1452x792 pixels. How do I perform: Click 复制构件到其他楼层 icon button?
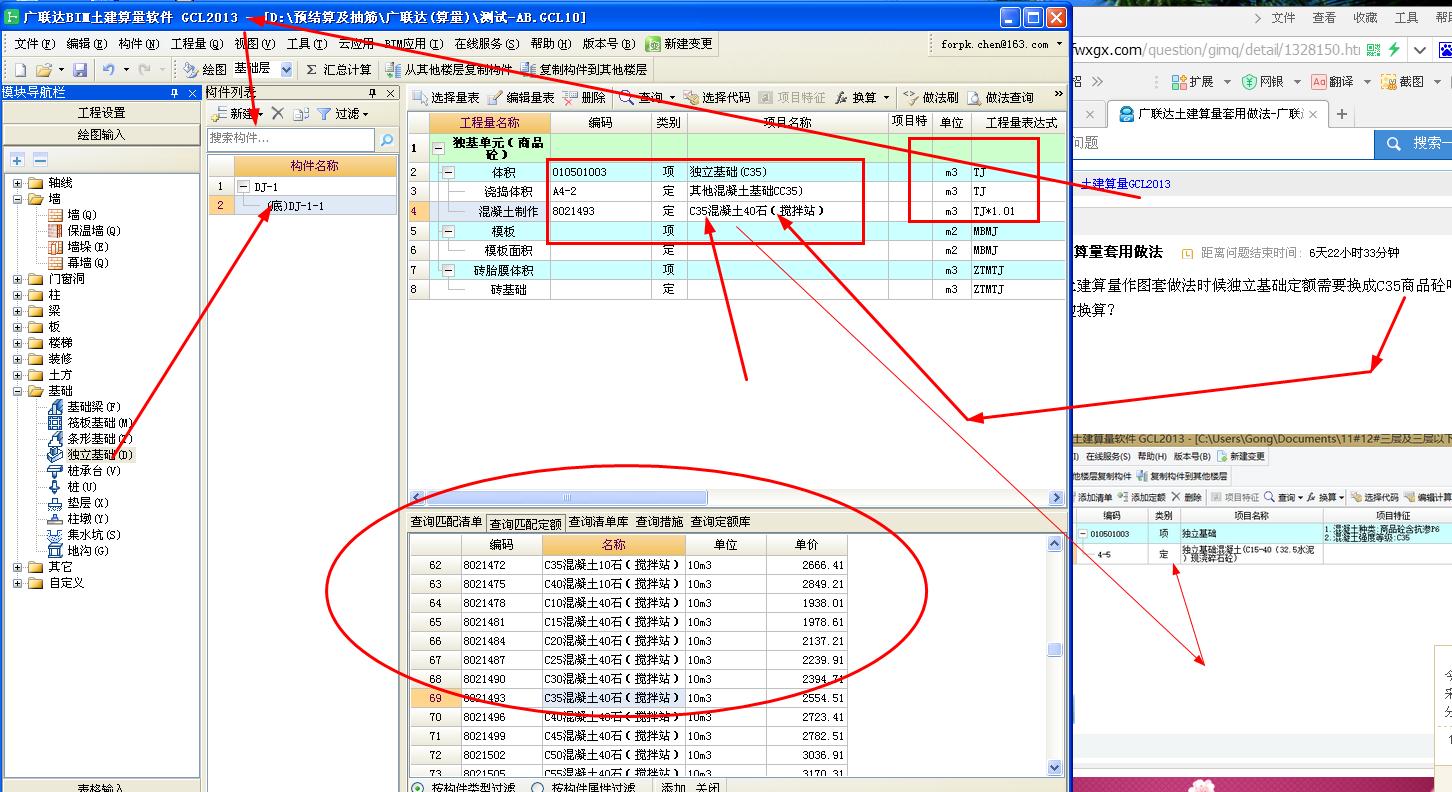[x=583, y=70]
